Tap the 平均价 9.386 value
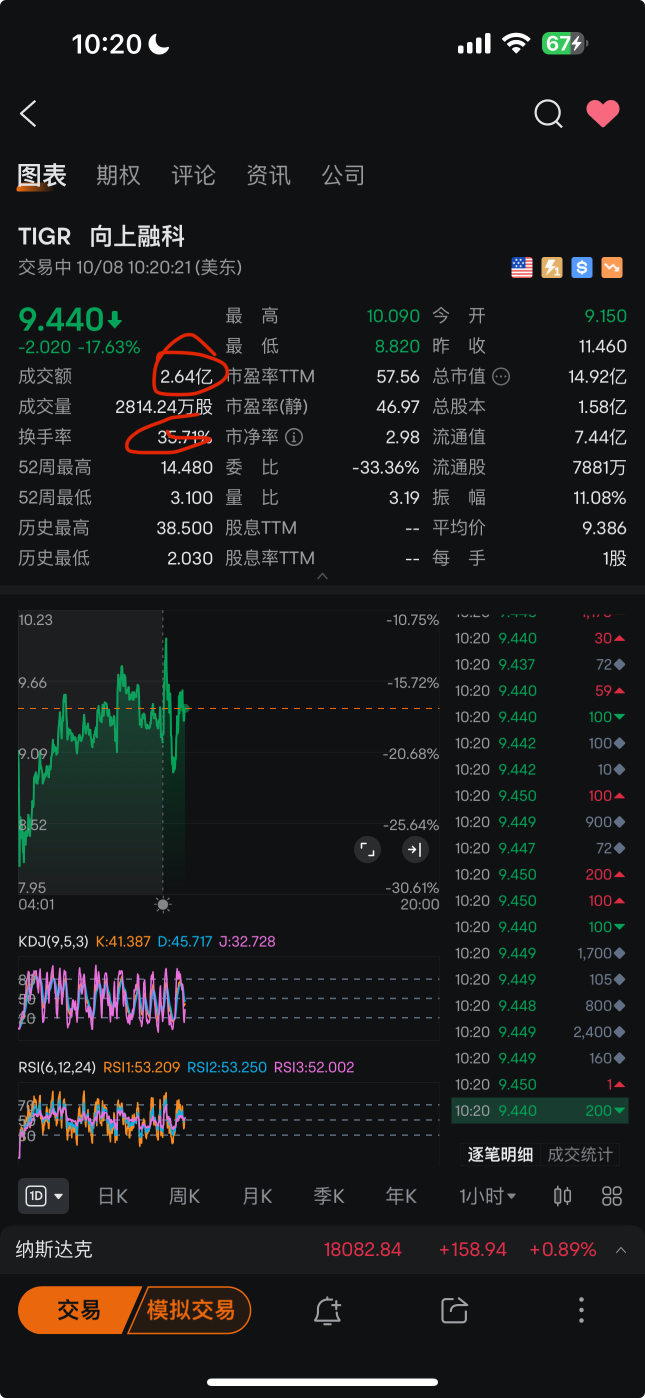 point(605,528)
